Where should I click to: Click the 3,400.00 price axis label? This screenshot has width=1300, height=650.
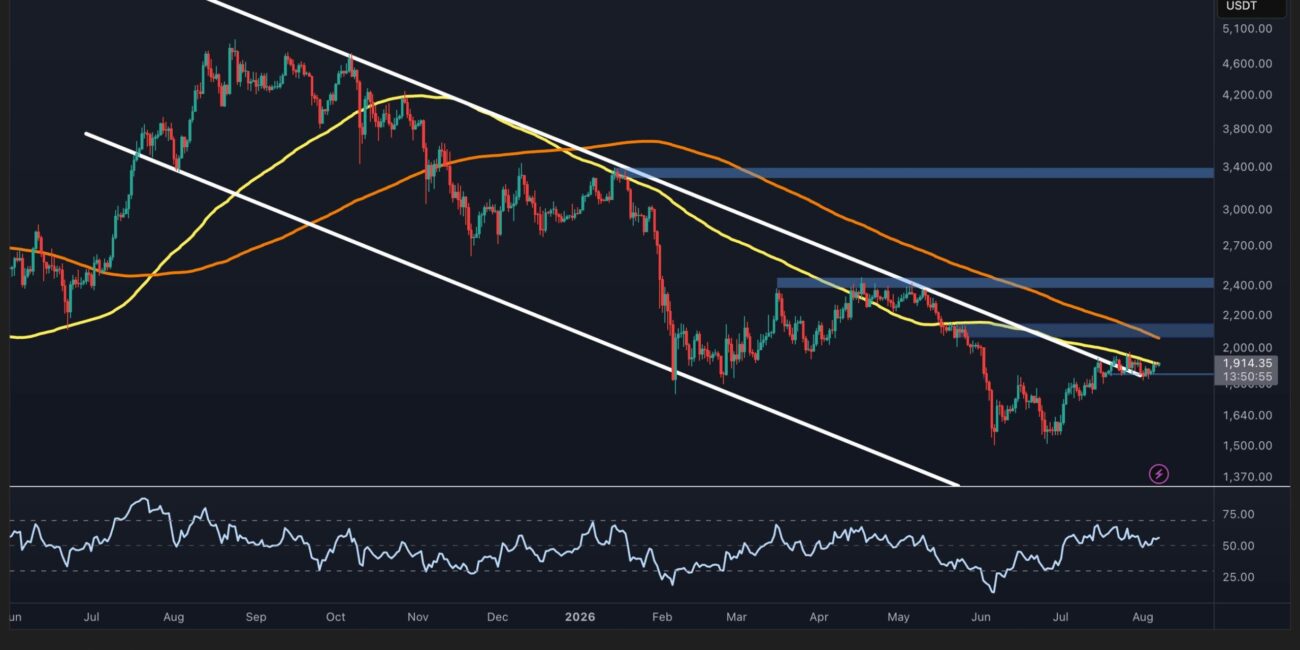pos(1247,167)
